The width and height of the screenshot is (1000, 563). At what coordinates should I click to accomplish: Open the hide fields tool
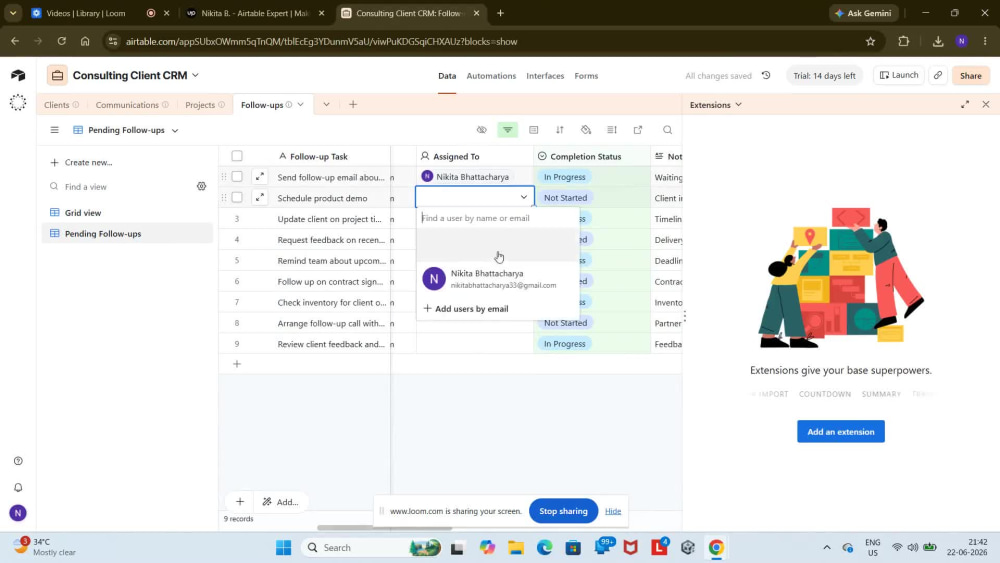click(x=482, y=130)
